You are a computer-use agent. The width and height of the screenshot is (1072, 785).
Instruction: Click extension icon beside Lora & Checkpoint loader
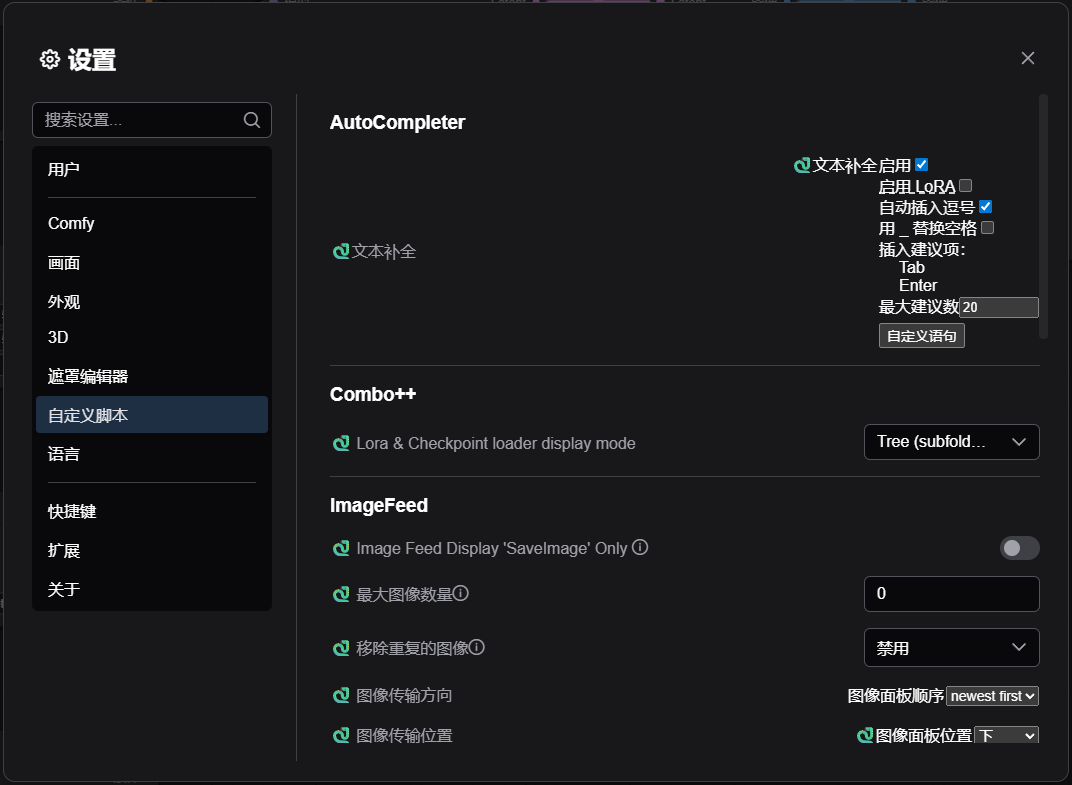coord(341,443)
